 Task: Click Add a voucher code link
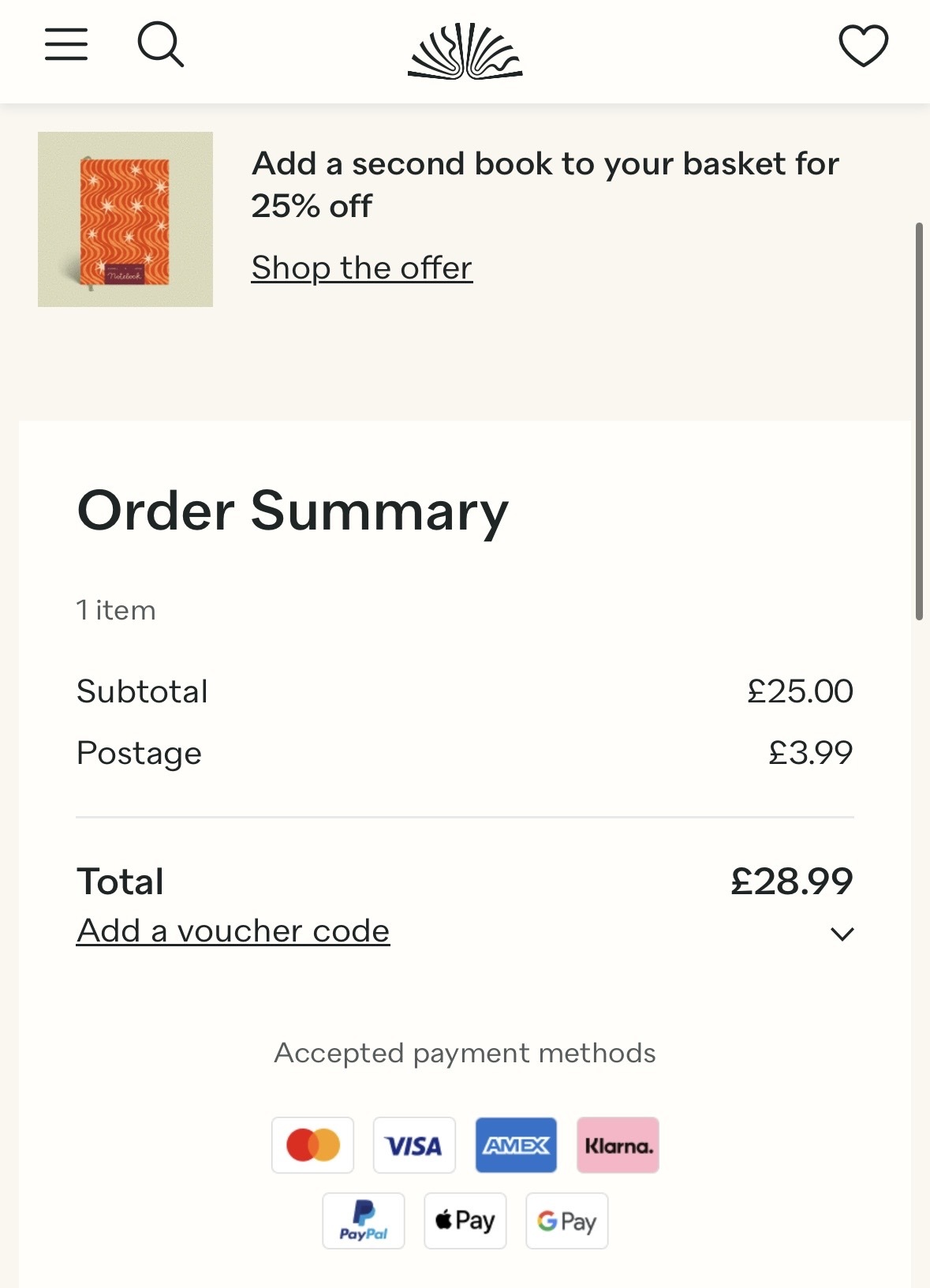click(233, 931)
